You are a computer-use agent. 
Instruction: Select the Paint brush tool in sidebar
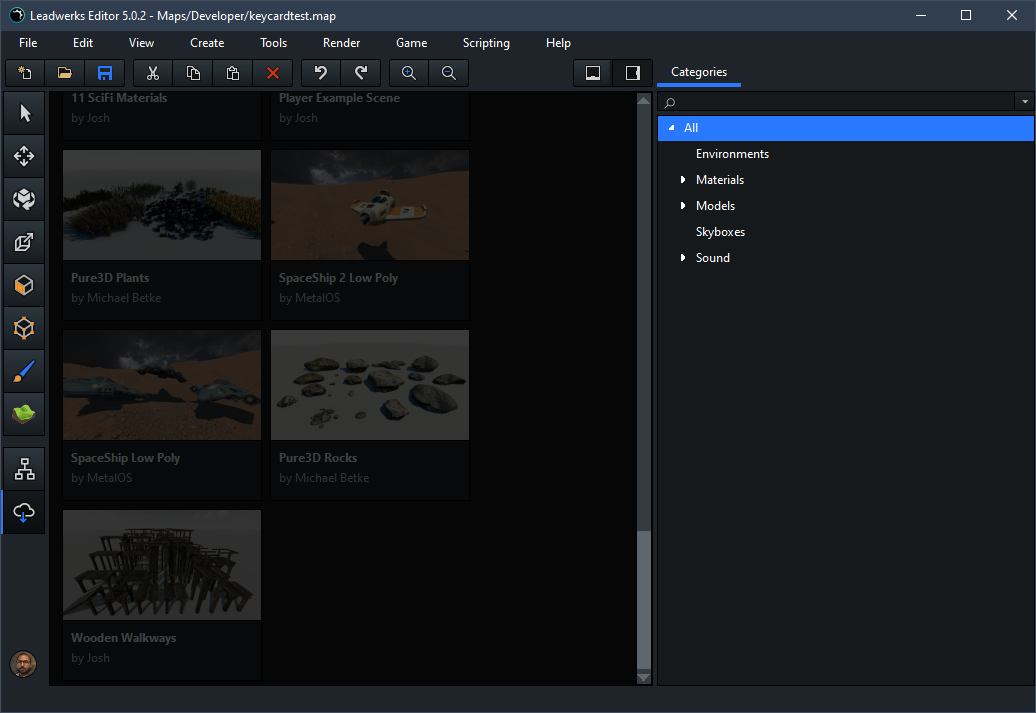pos(24,372)
